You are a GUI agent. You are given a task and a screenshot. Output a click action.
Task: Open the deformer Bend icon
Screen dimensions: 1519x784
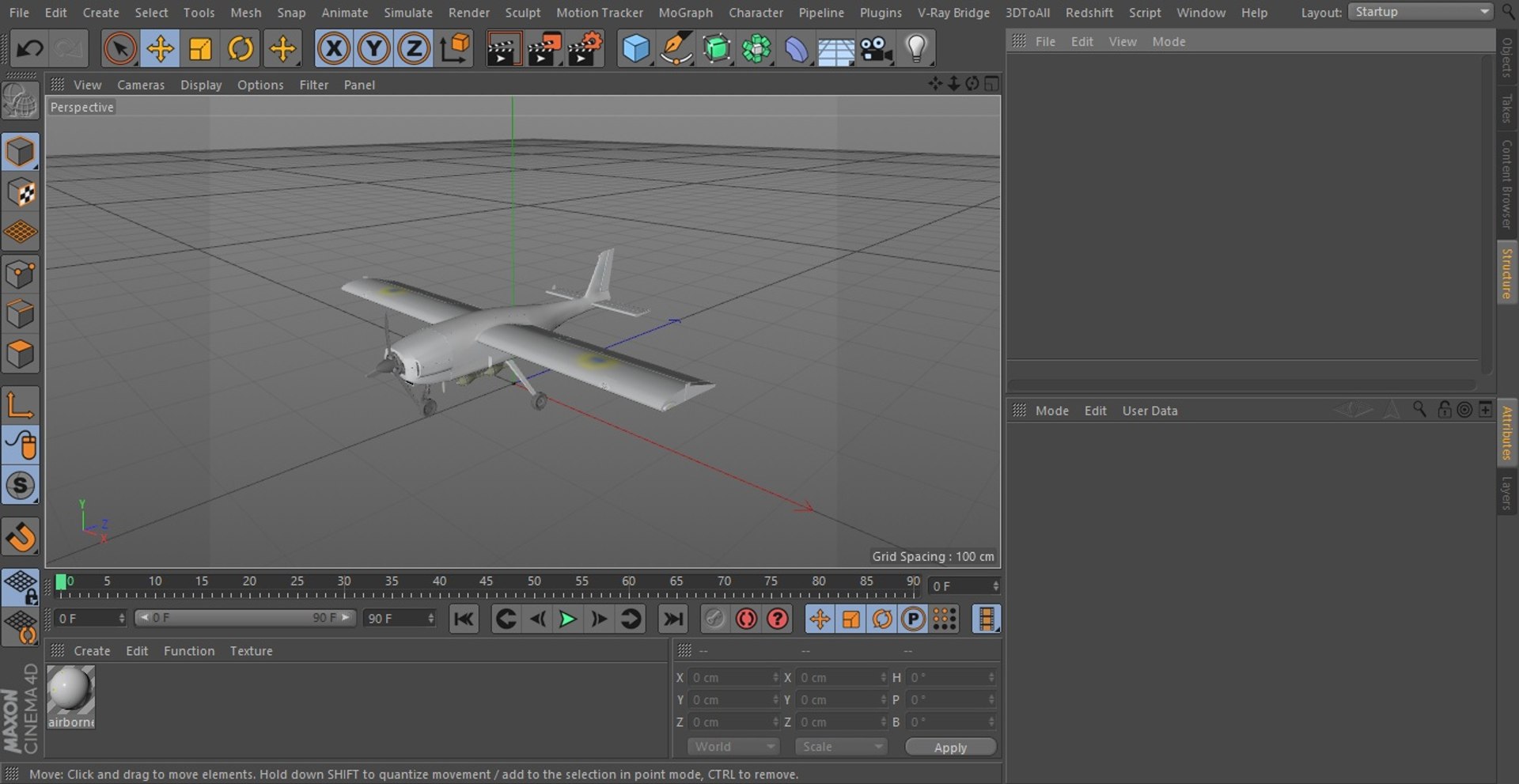(x=797, y=49)
